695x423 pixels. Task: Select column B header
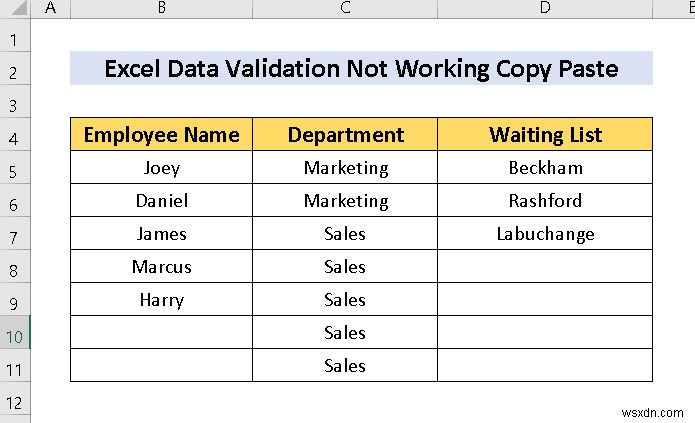(x=161, y=9)
